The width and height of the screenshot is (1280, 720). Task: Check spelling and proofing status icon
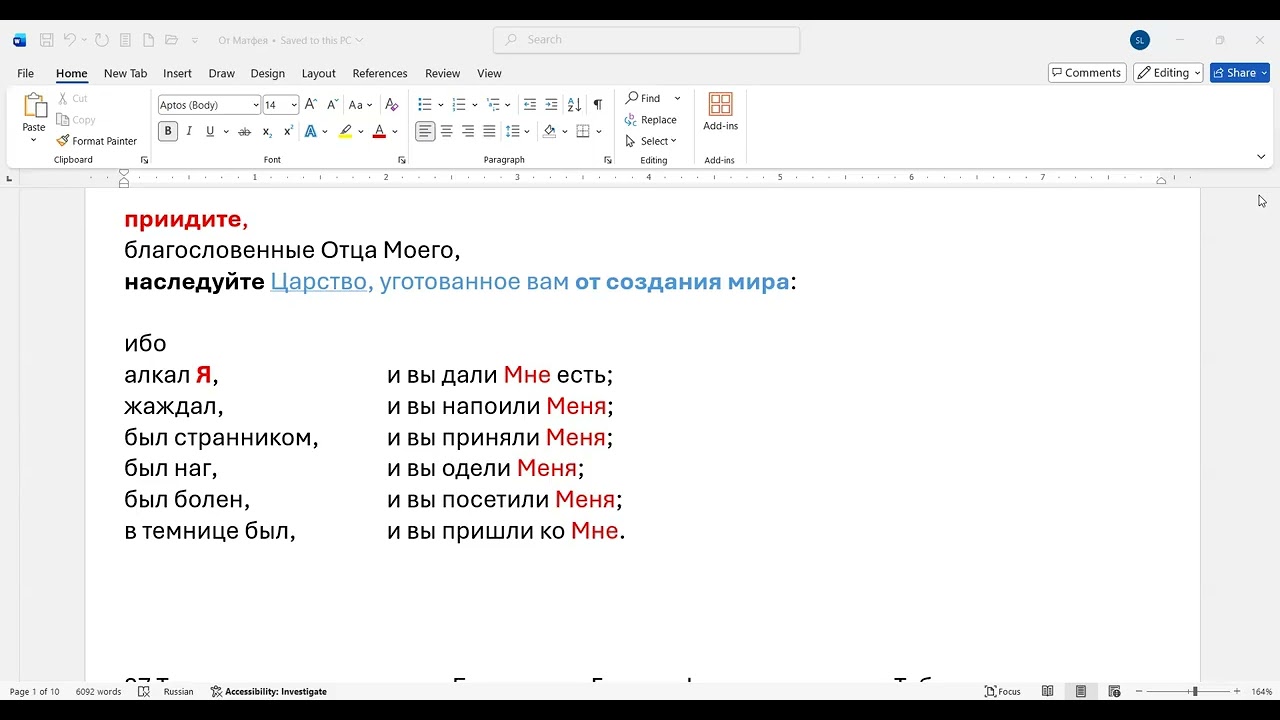144,691
